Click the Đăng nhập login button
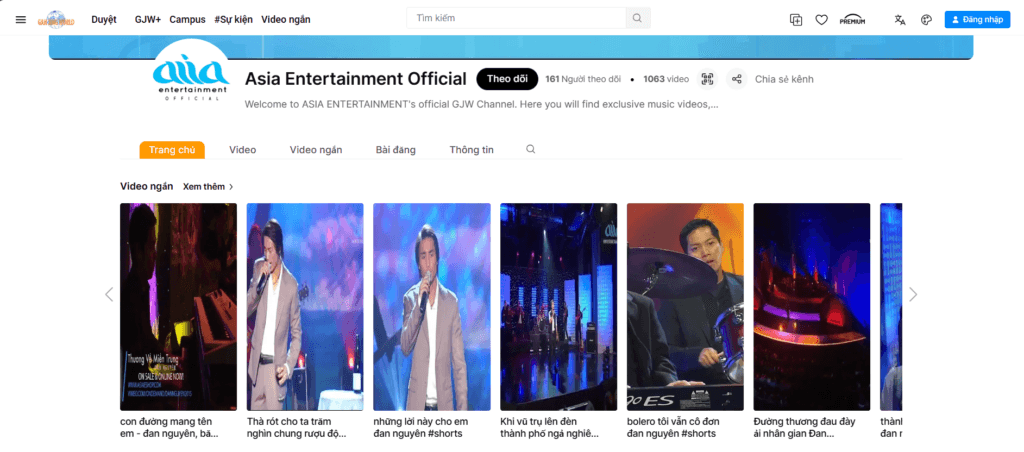1024x452 pixels. tap(978, 20)
